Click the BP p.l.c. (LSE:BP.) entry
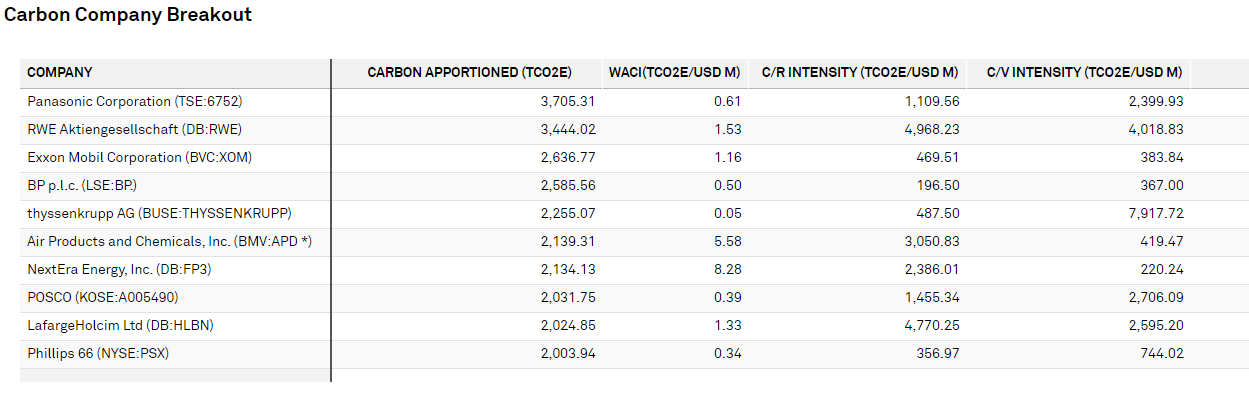The image size is (1249, 401). point(82,185)
